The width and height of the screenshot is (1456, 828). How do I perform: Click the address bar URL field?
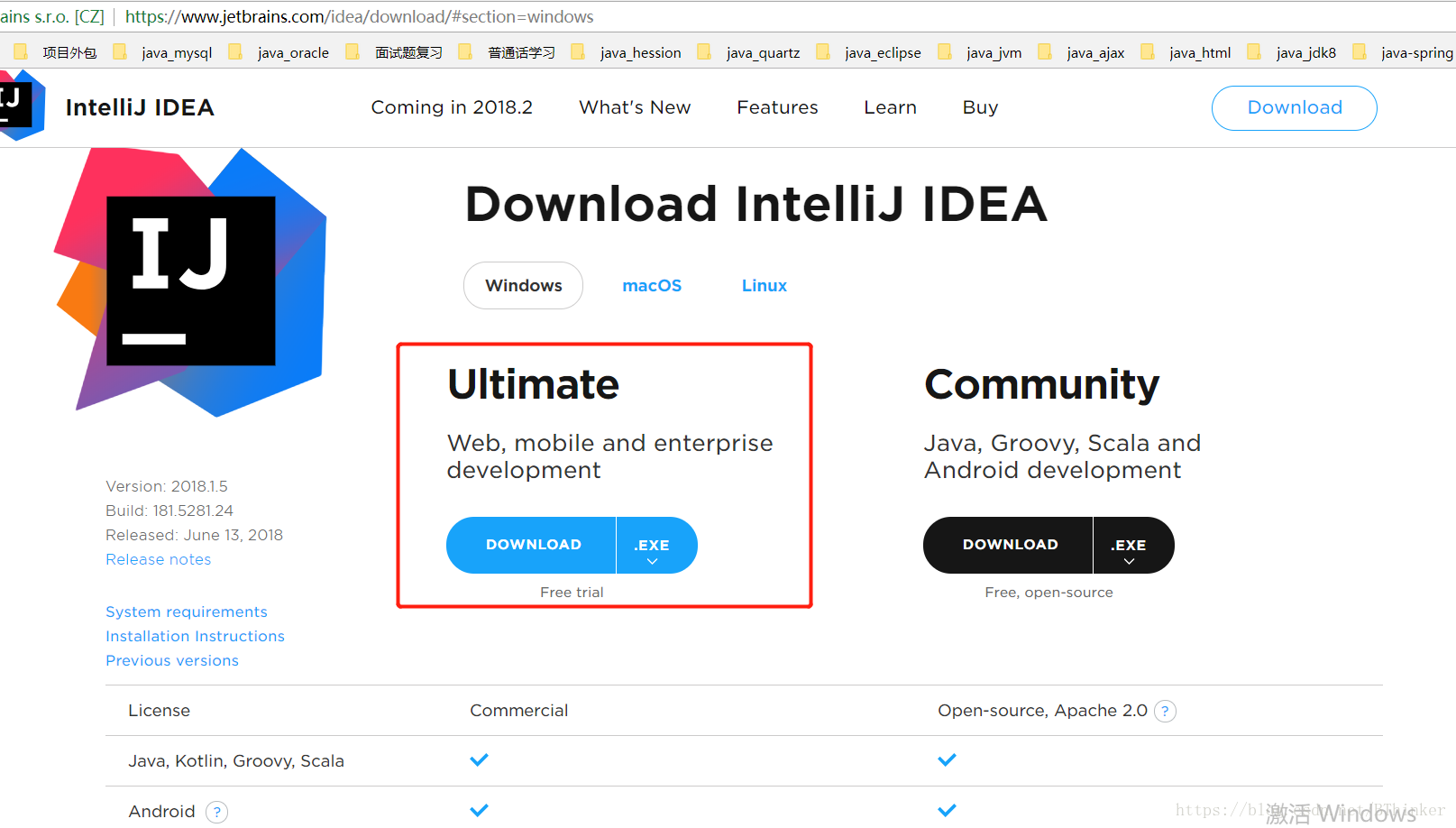pyautogui.click(x=359, y=16)
